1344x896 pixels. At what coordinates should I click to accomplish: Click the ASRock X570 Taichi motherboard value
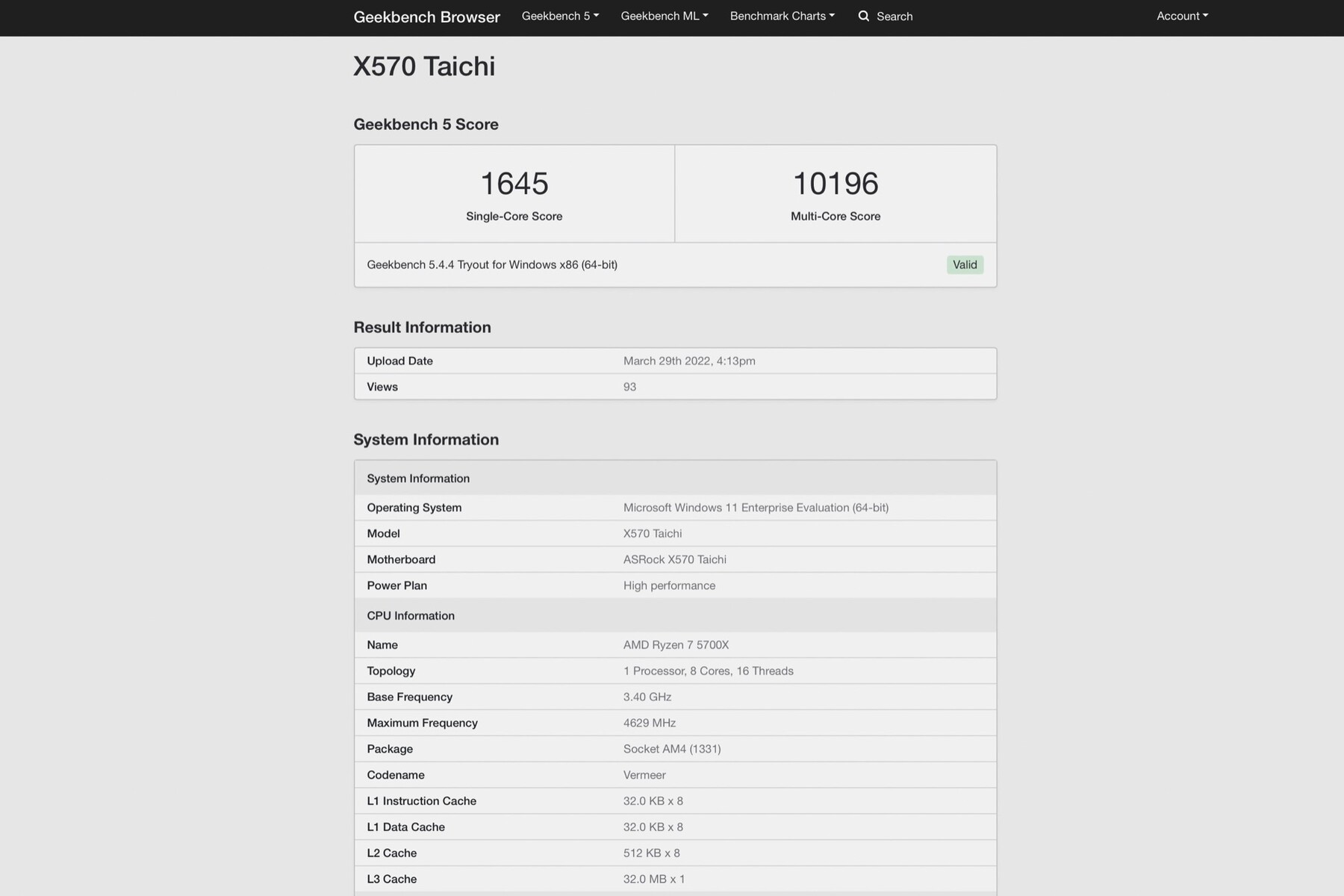[x=674, y=560]
